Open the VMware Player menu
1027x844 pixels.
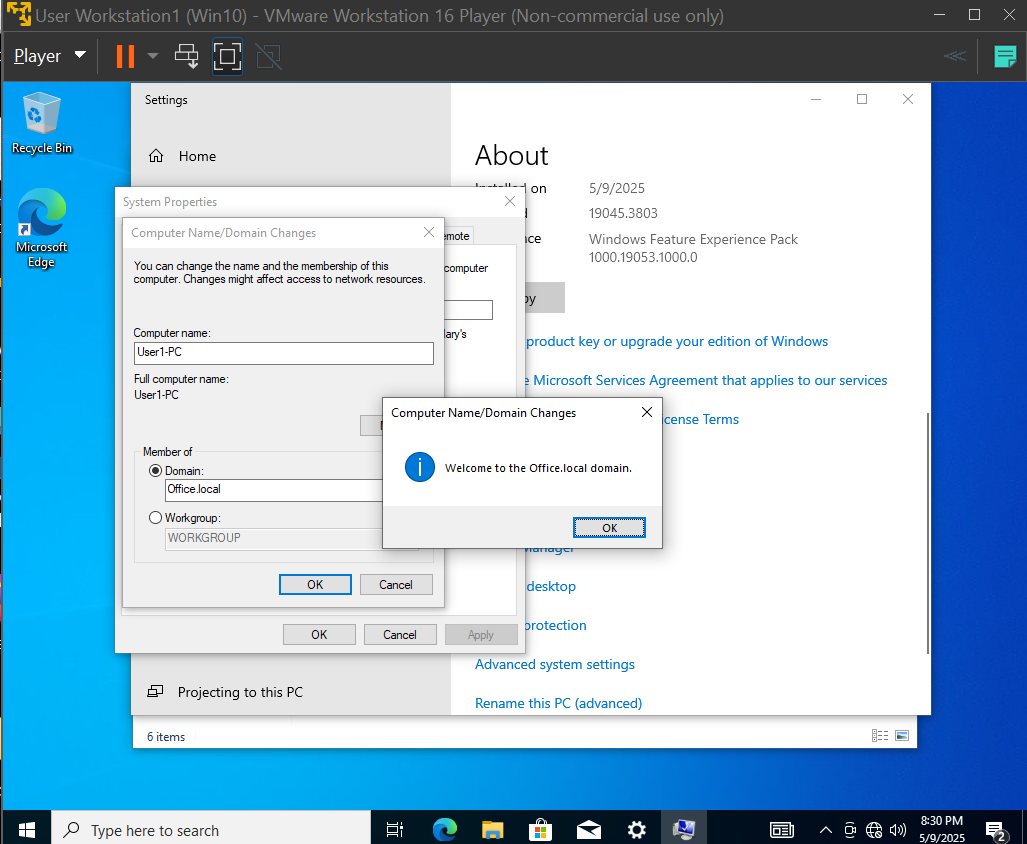[x=50, y=56]
